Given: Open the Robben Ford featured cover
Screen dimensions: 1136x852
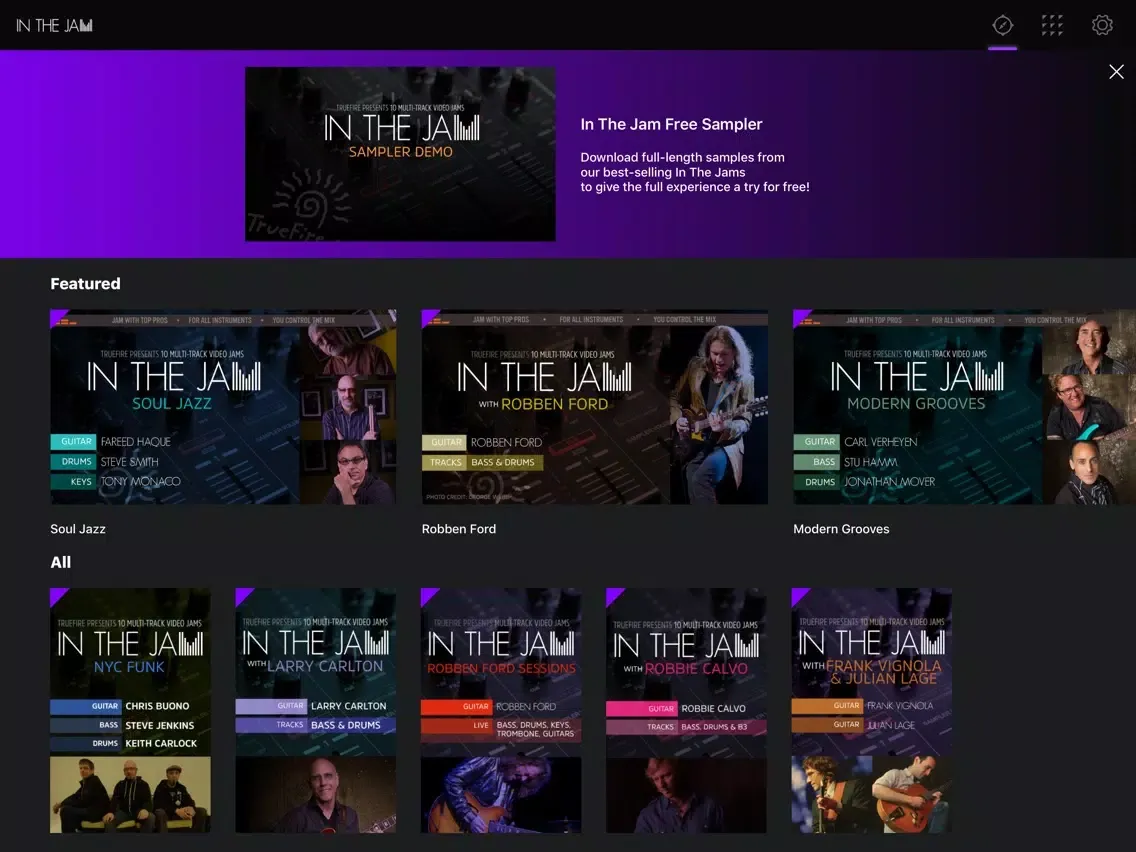Looking at the screenshot, I should pos(595,407).
